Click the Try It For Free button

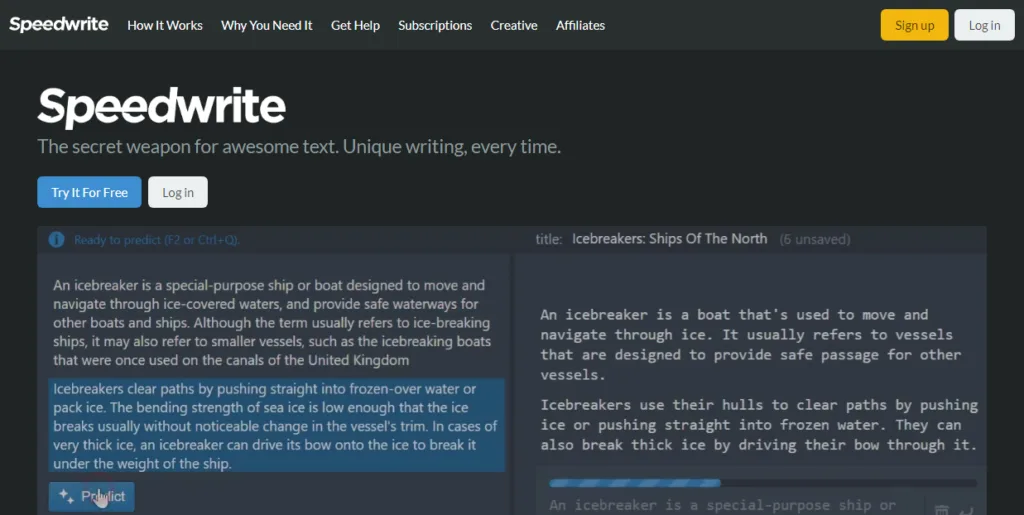[90, 192]
